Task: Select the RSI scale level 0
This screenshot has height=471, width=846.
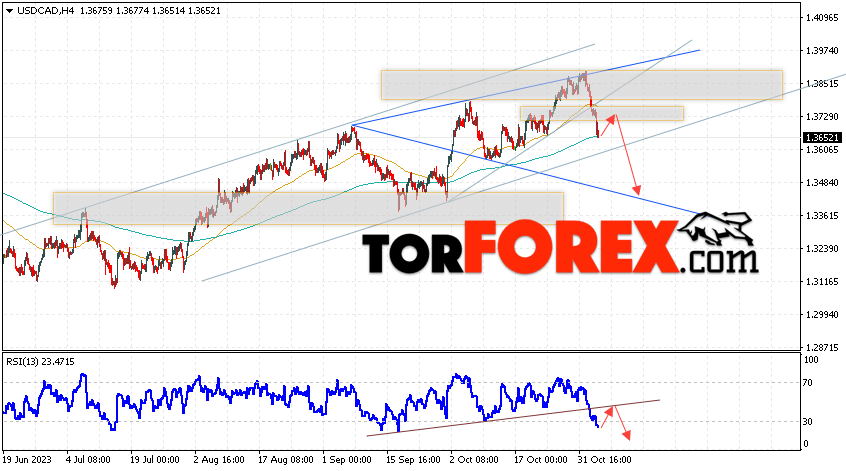Action: click(x=806, y=443)
